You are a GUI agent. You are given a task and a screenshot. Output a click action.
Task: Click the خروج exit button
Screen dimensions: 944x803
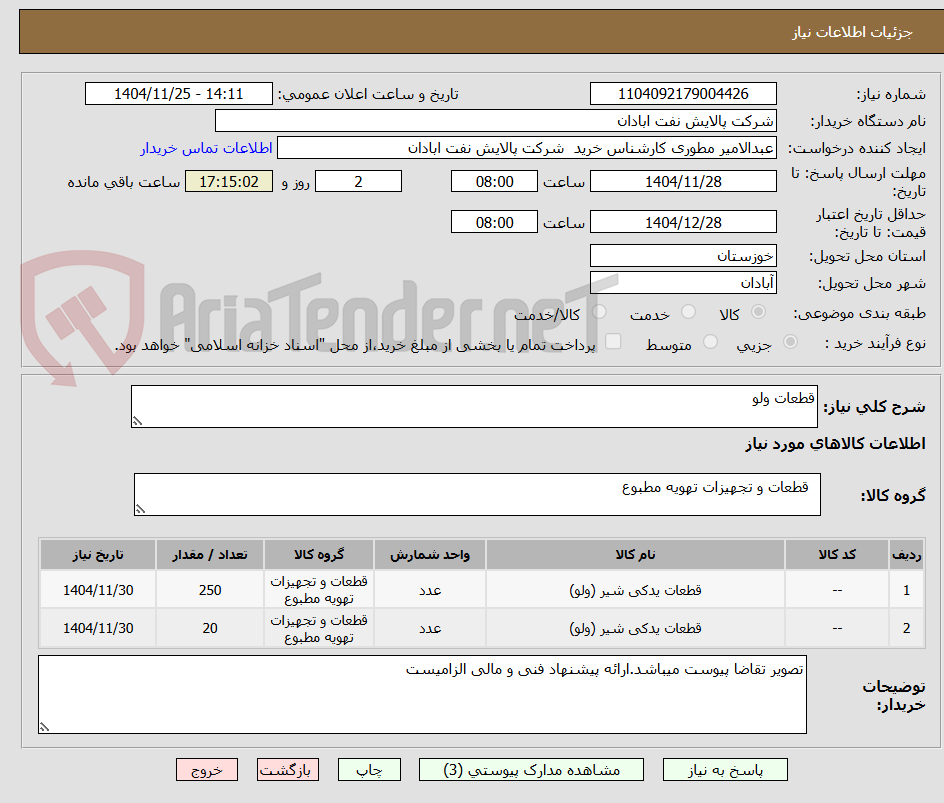207,770
